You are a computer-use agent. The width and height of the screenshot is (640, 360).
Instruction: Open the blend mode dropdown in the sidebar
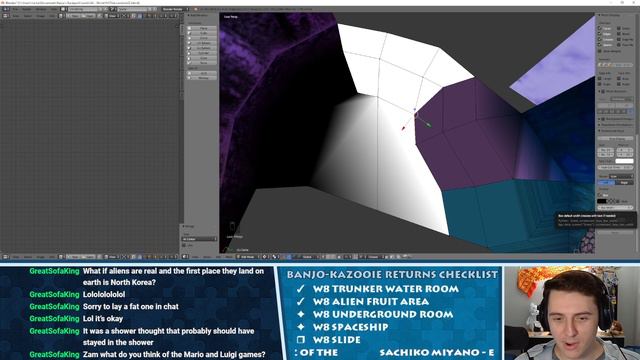coord(621,176)
